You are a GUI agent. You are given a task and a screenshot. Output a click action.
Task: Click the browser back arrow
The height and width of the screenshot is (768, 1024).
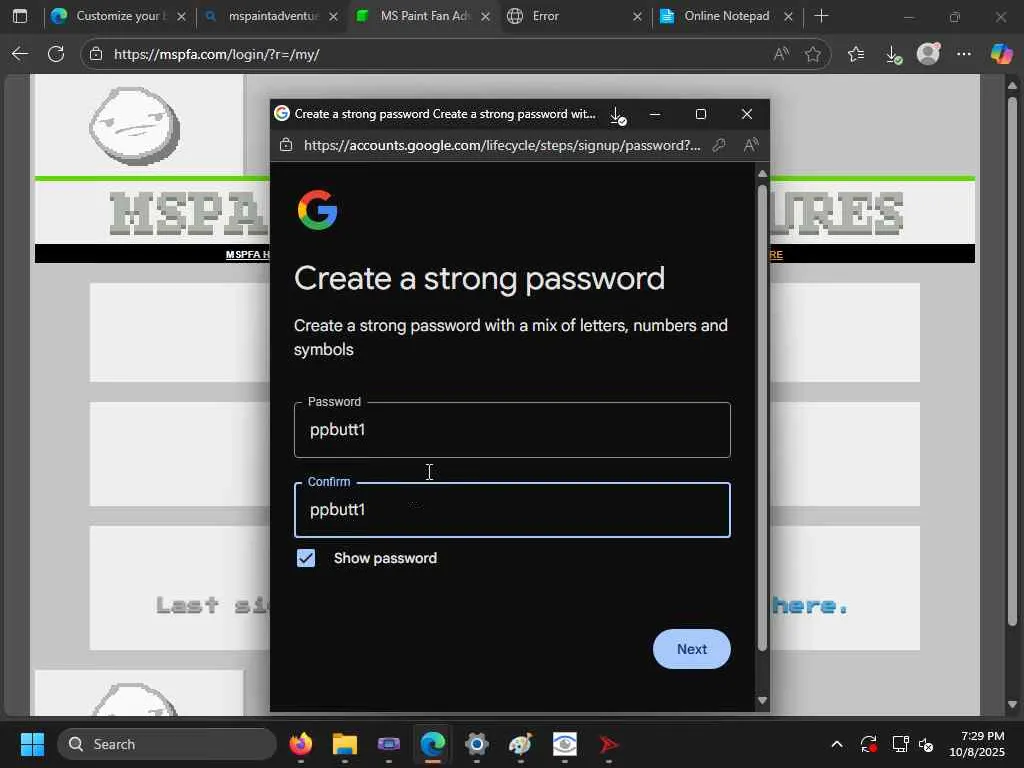tap(20, 54)
